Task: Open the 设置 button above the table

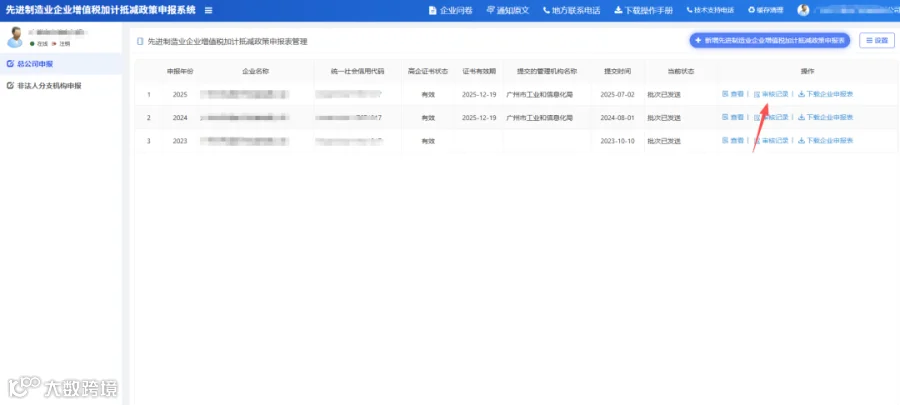Action: [876, 40]
